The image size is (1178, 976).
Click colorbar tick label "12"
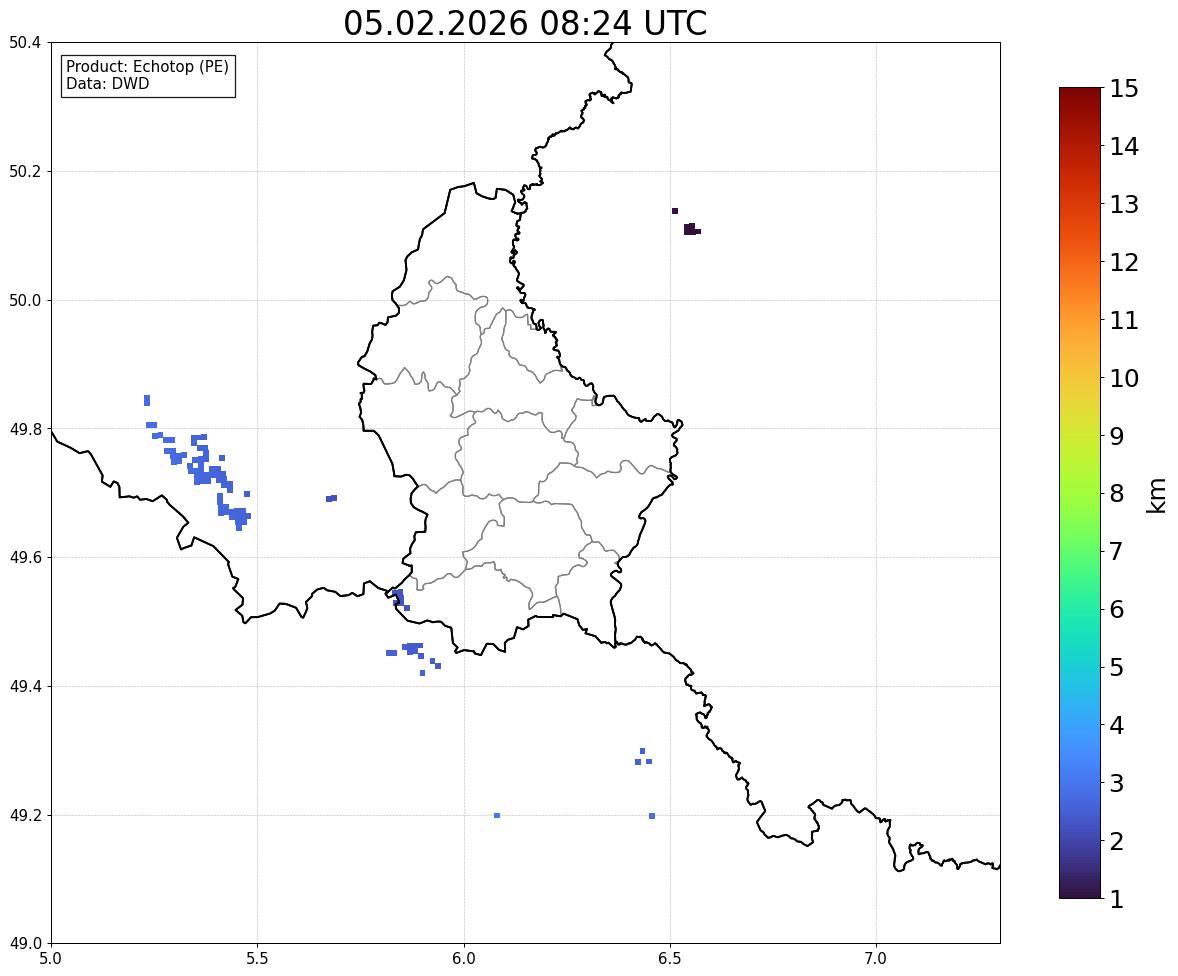(x=1124, y=262)
